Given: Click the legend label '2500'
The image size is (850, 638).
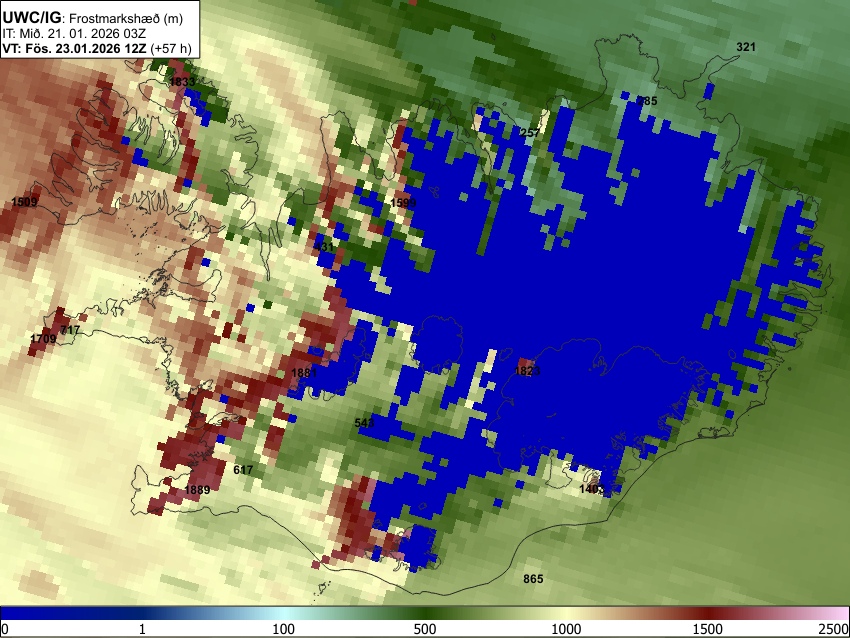Looking at the screenshot, I should coord(834,629).
